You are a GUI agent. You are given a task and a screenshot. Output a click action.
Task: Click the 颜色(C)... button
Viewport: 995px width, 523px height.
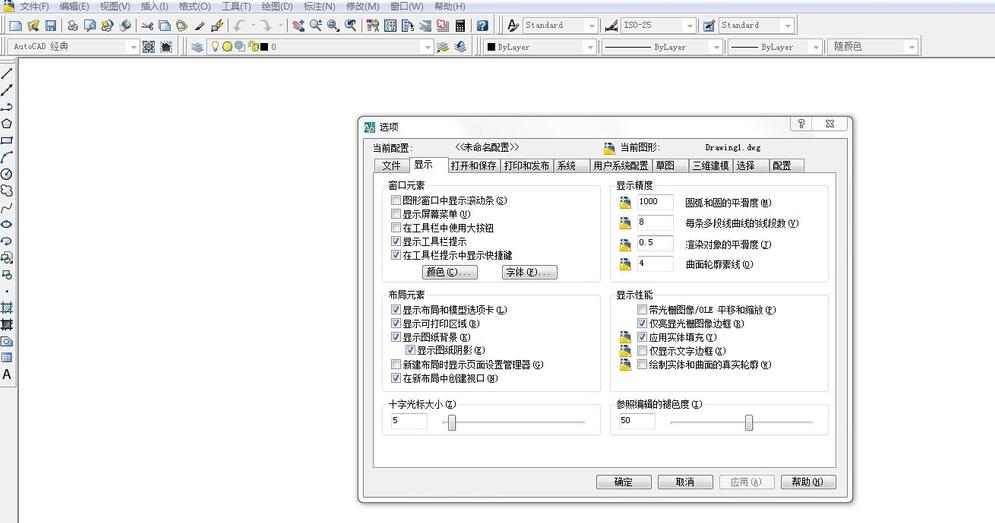pyautogui.click(x=449, y=272)
